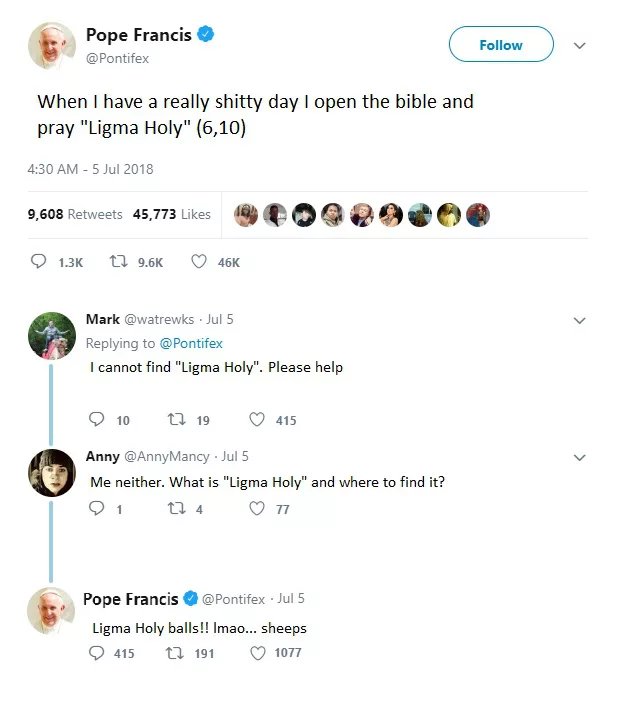The image size is (618, 705).
Task: Reply to the main tweet via comment icon
Action: 40,262
